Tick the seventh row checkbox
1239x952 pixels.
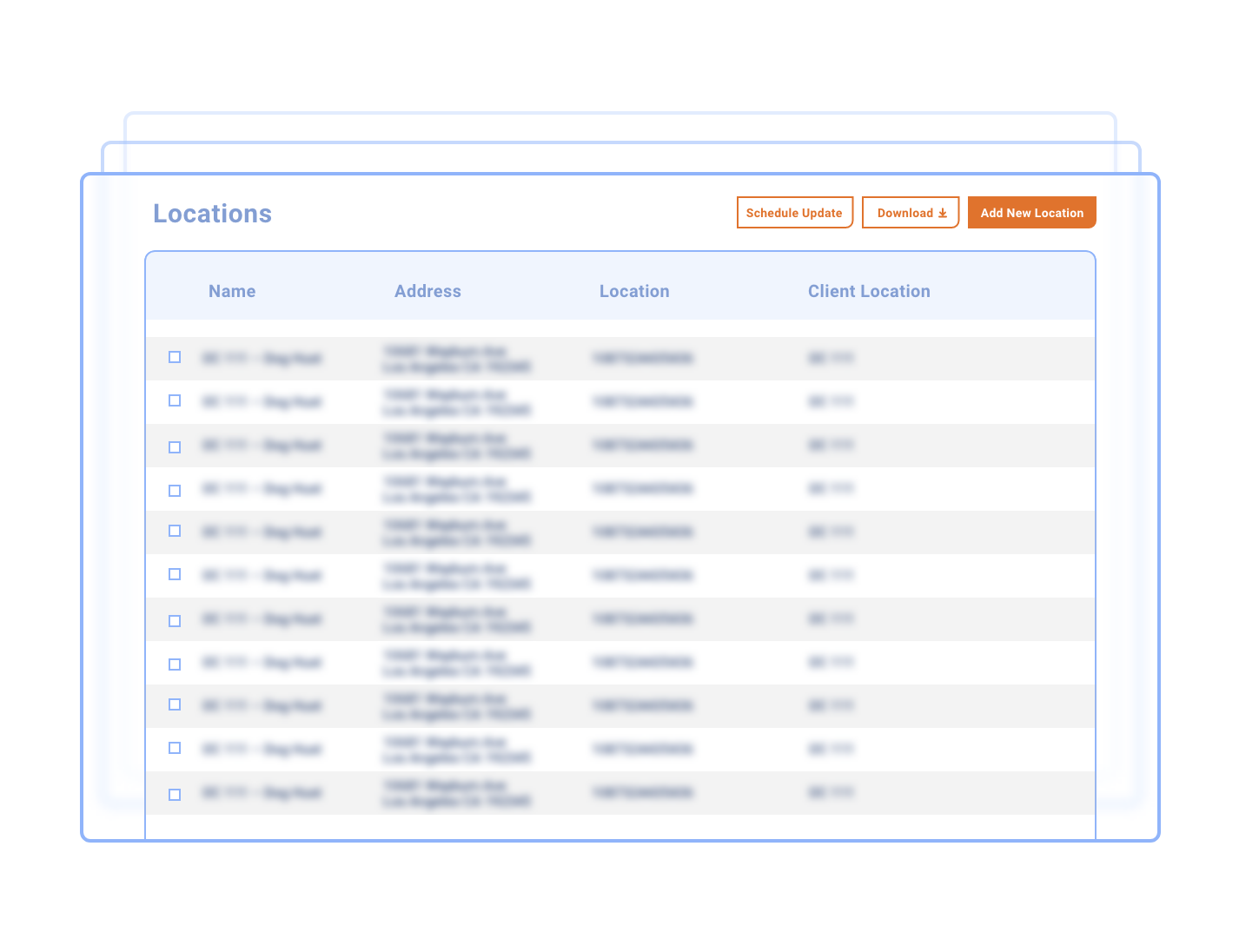click(x=175, y=621)
